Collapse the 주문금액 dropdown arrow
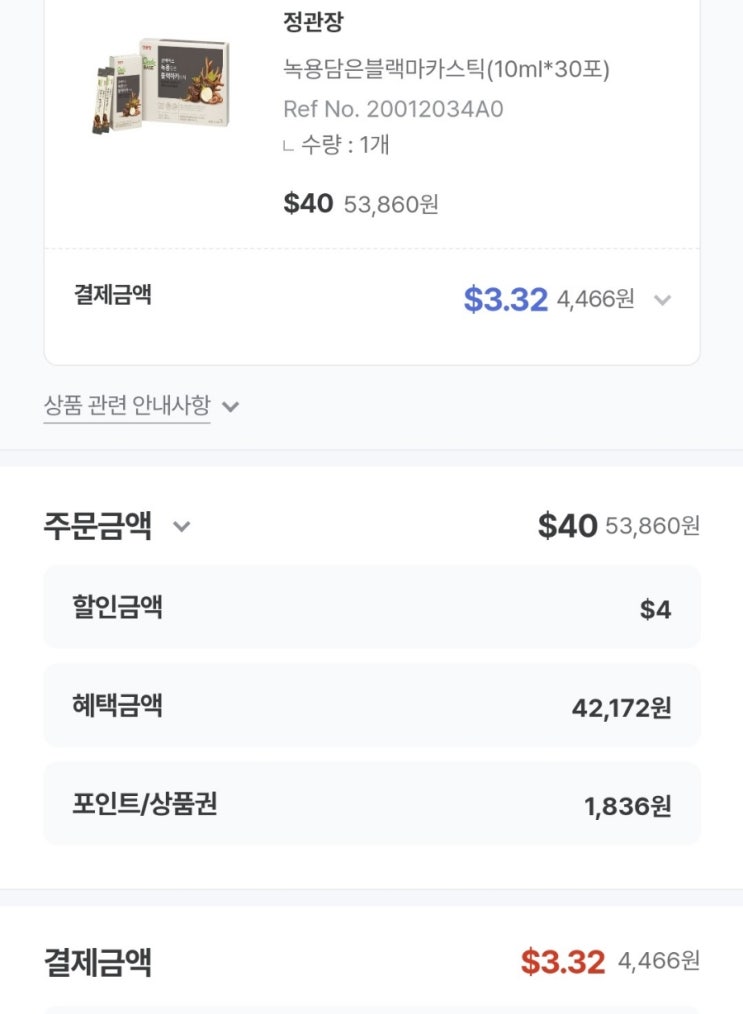The width and height of the screenshot is (743, 1014). click(181, 526)
